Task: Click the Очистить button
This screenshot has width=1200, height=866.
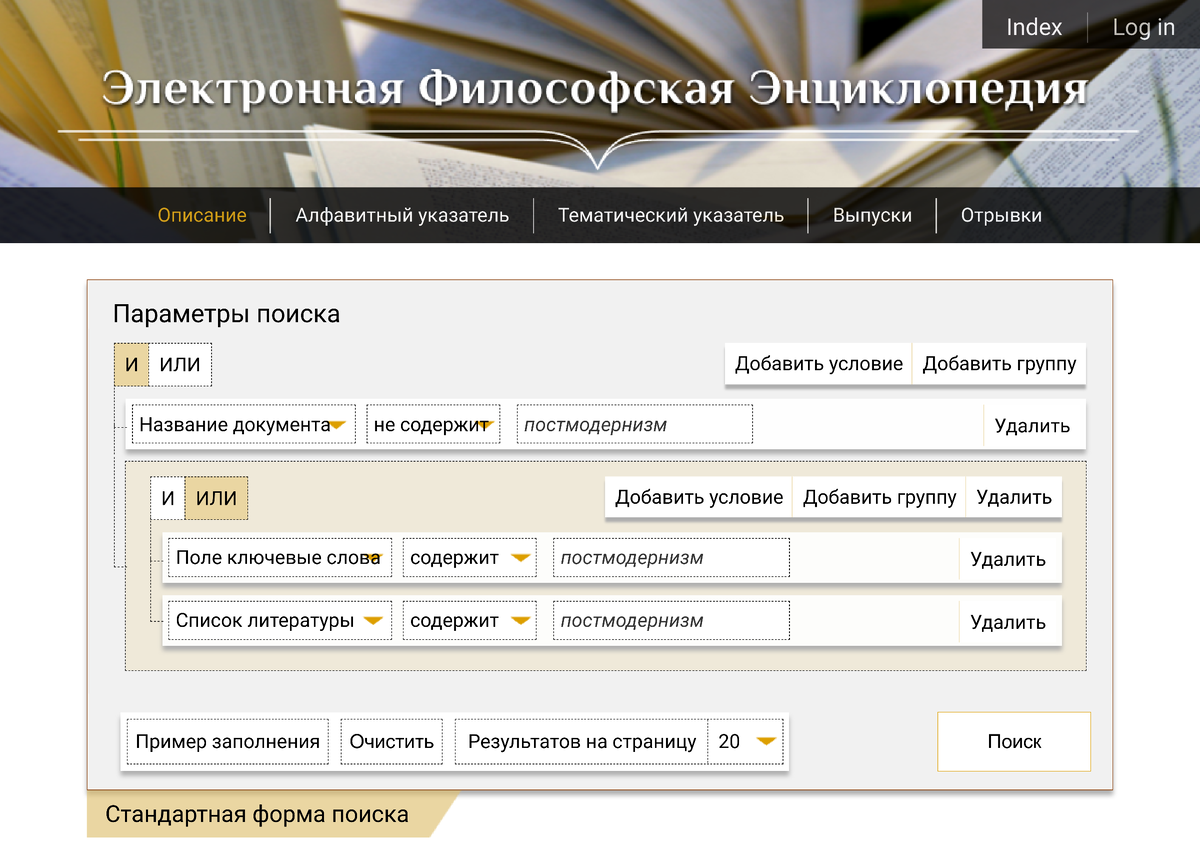Action: click(392, 741)
